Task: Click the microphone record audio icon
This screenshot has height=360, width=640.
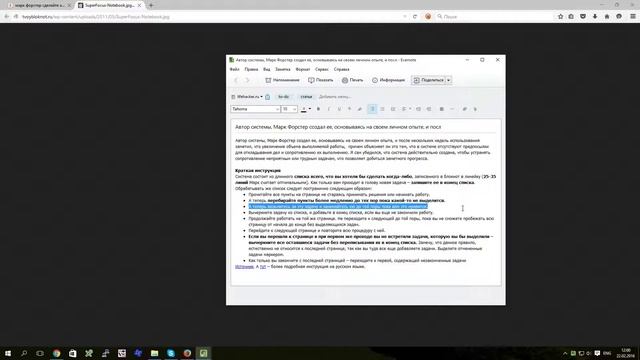Action: 475,109
